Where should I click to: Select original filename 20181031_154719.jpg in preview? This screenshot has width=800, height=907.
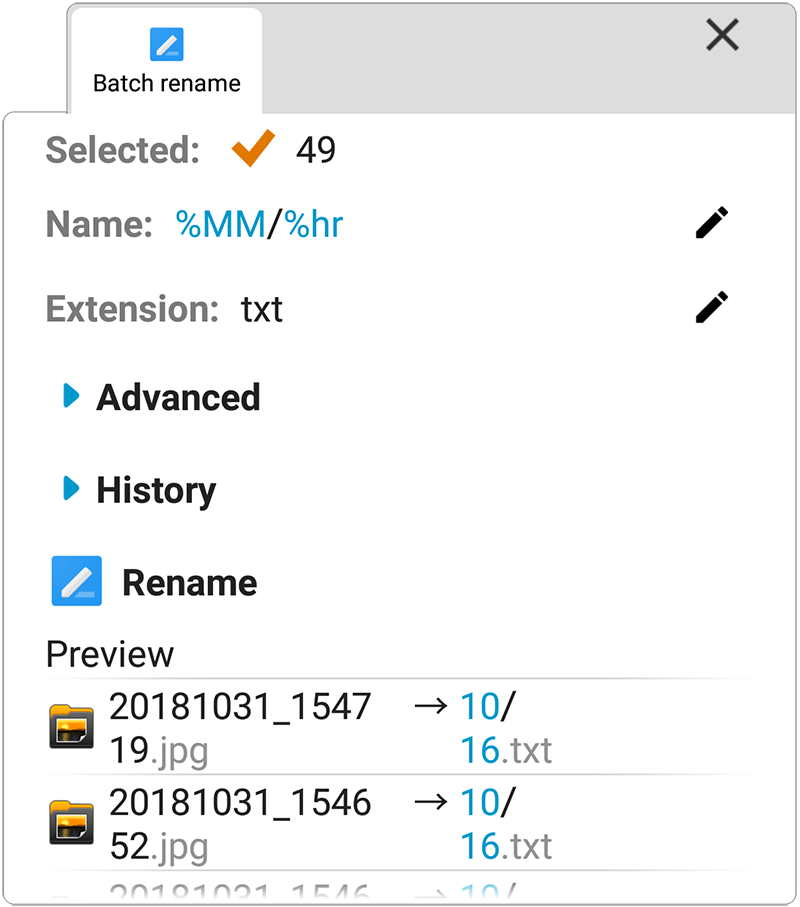tap(240, 728)
